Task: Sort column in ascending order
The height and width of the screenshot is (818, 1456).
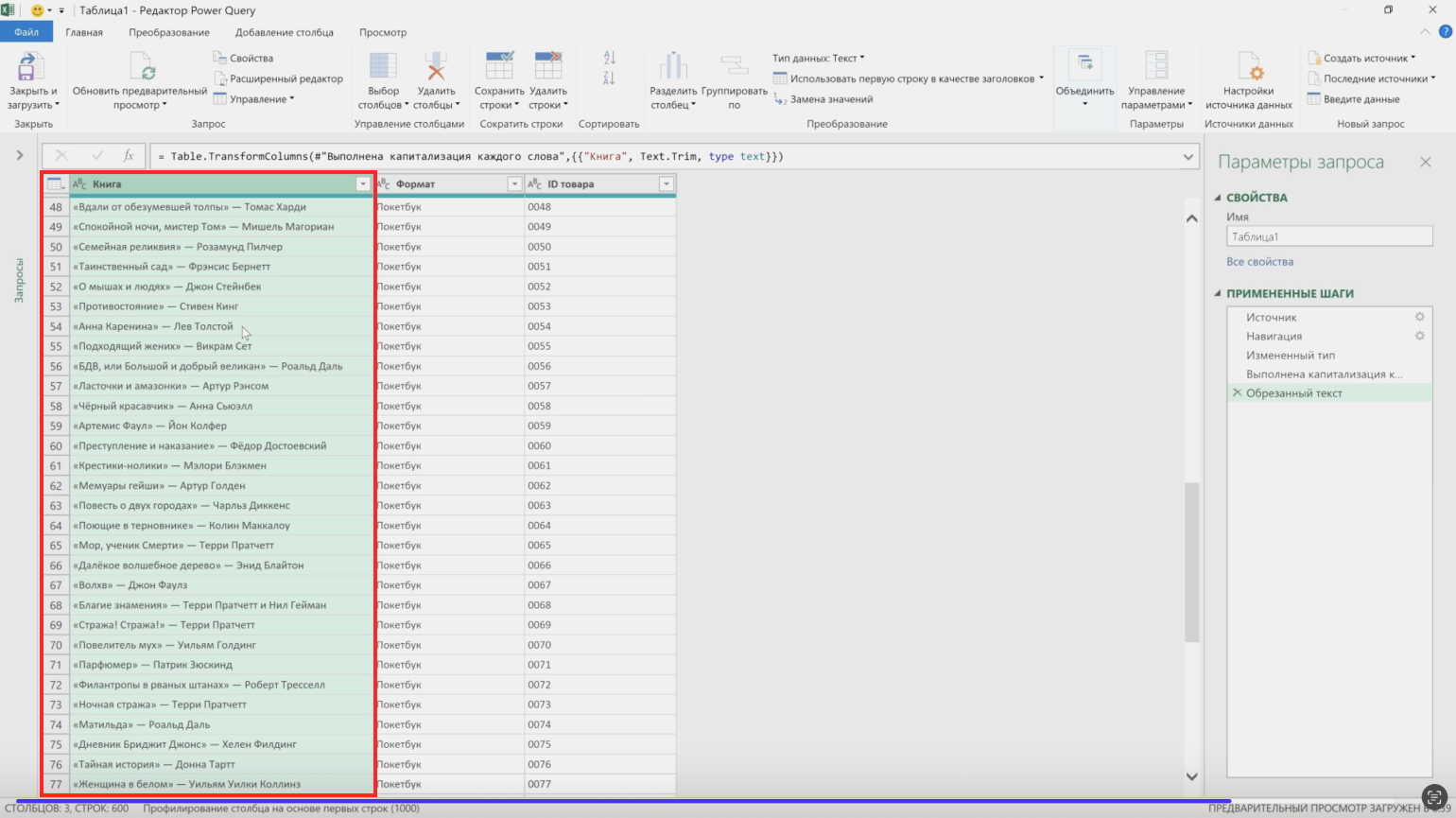Action: 609,59
